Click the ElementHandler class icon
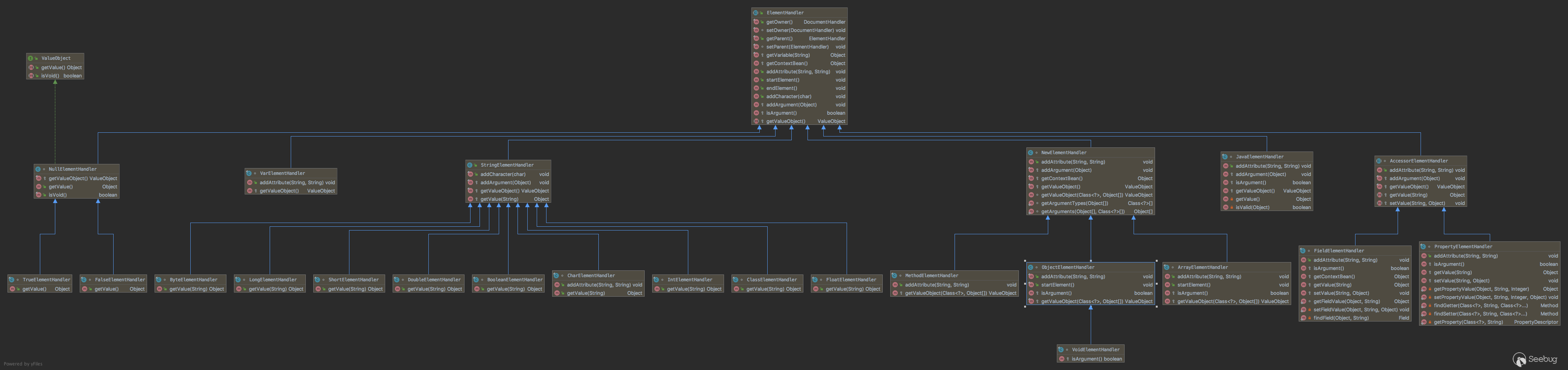1568x370 pixels. click(755, 13)
